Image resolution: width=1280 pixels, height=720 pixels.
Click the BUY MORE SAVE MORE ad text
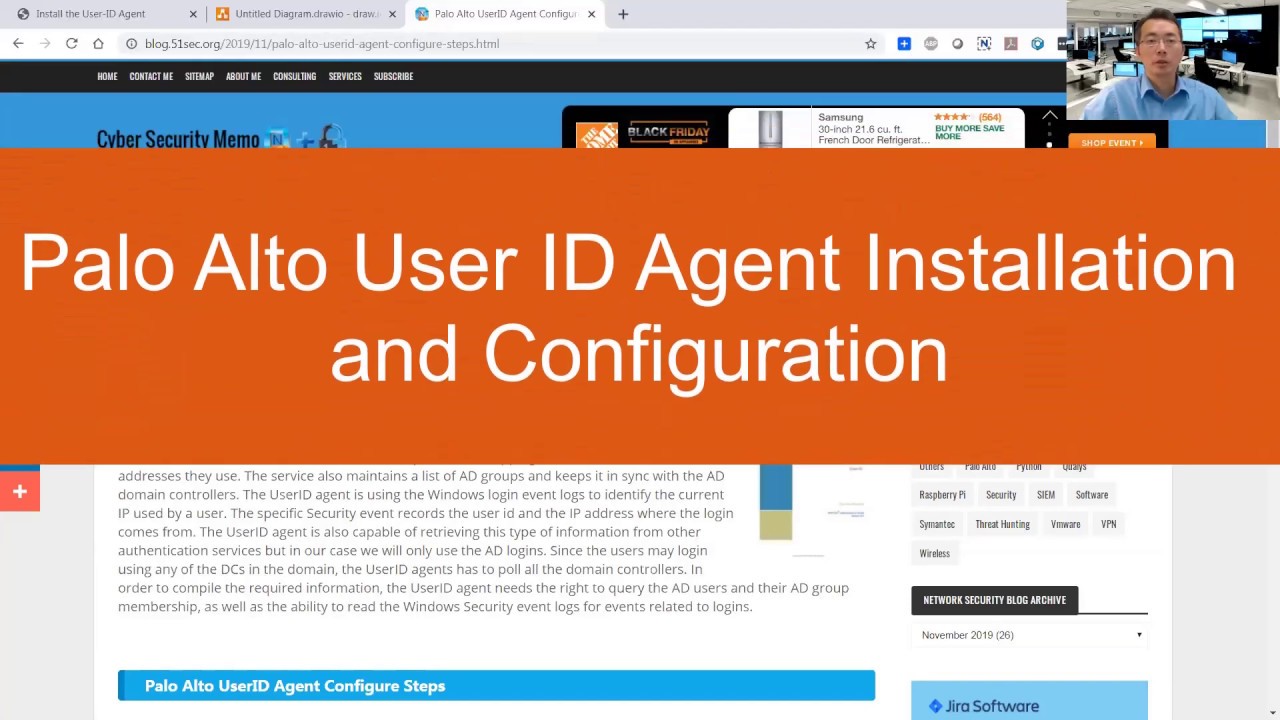click(970, 133)
